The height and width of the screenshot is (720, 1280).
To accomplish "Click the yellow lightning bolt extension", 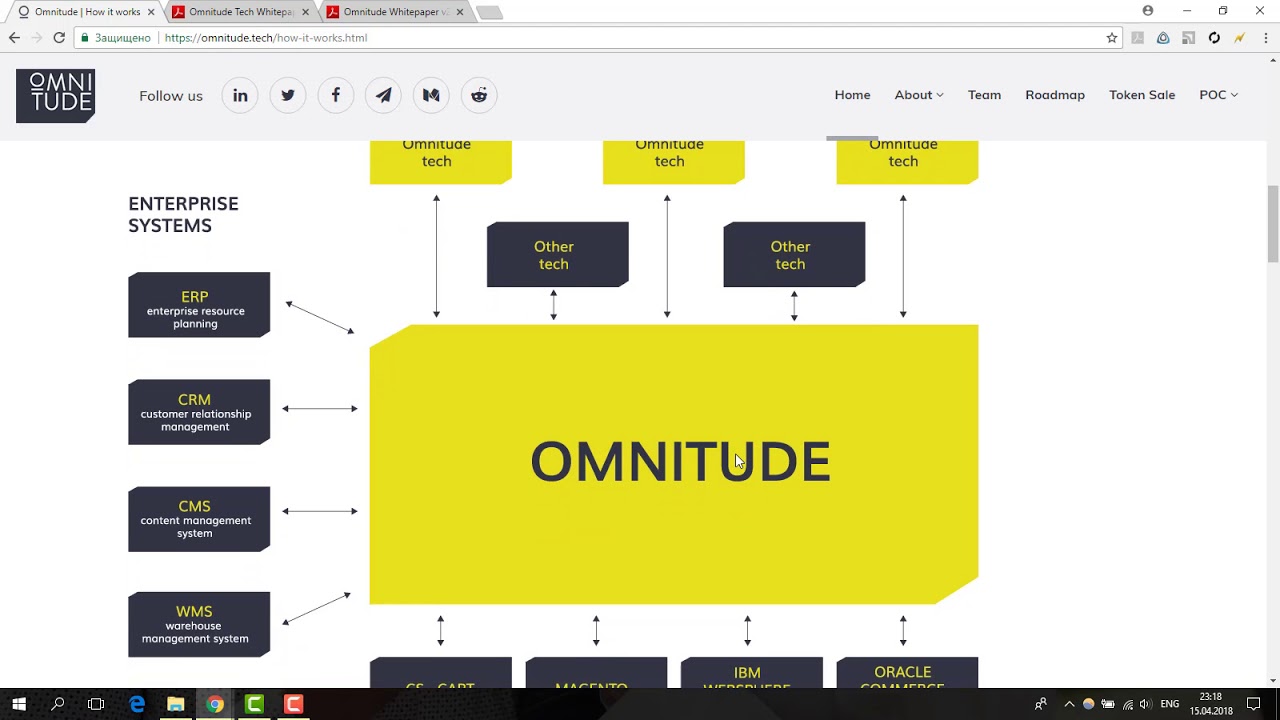I will 1240,38.
